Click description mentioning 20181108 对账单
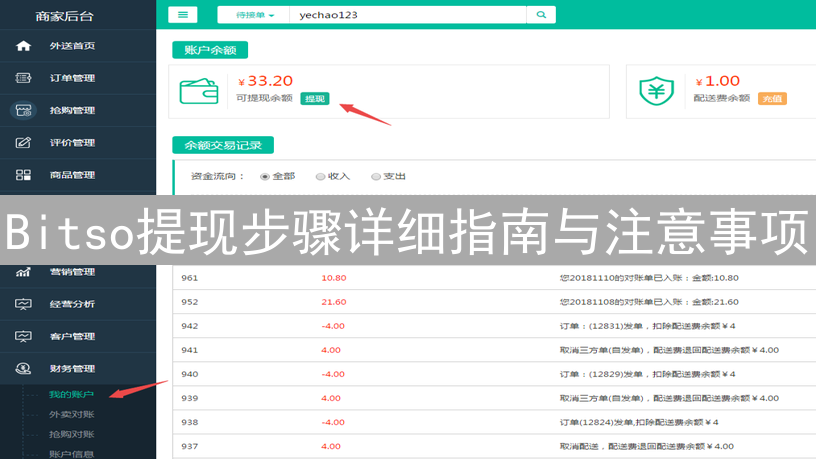 649,302
